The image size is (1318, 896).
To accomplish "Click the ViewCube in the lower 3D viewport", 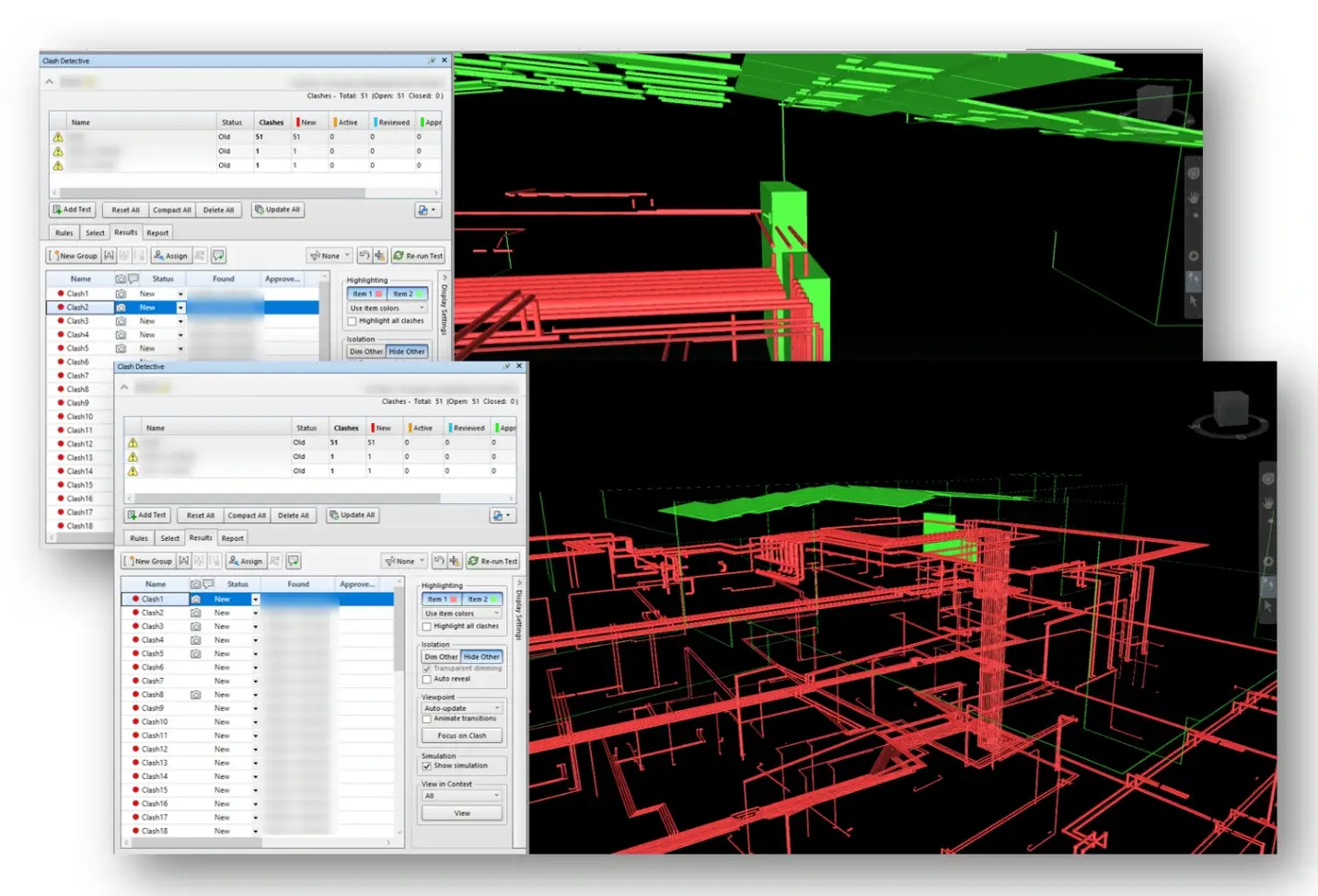I will pyautogui.click(x=1231, y=409).
